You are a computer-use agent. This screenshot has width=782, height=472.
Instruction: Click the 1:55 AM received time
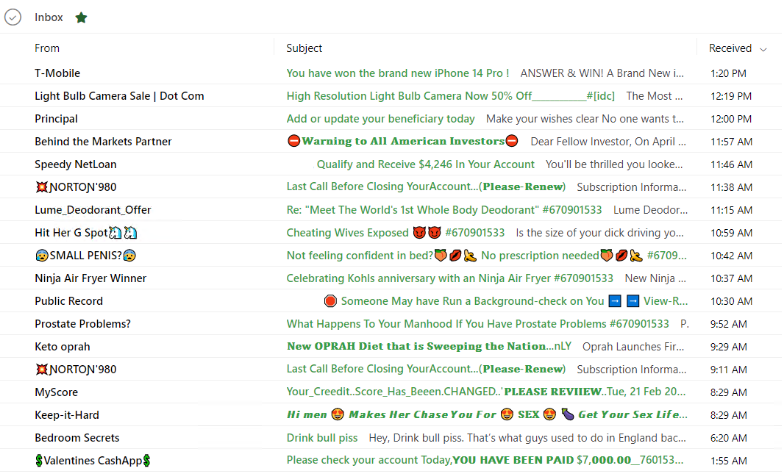click(x=729, y=461)
